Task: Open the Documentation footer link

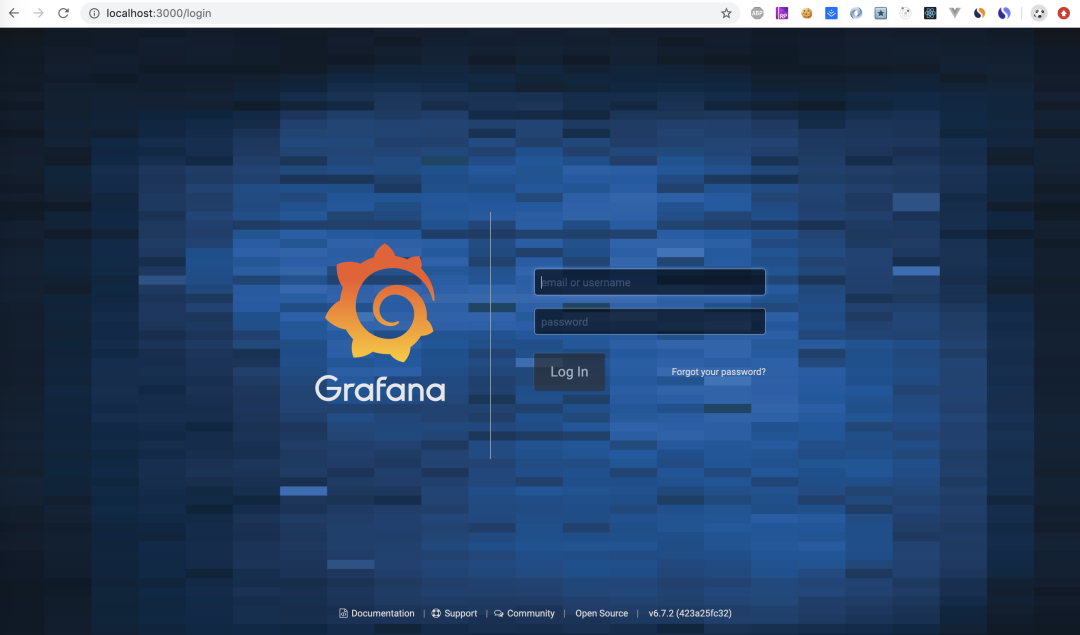Action: 383,613
